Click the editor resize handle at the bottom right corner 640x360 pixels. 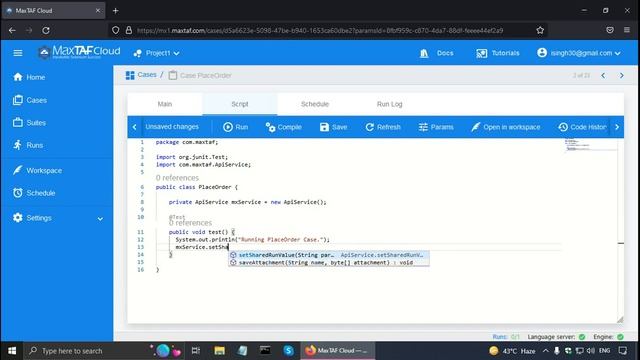click(x=620, y=320)
